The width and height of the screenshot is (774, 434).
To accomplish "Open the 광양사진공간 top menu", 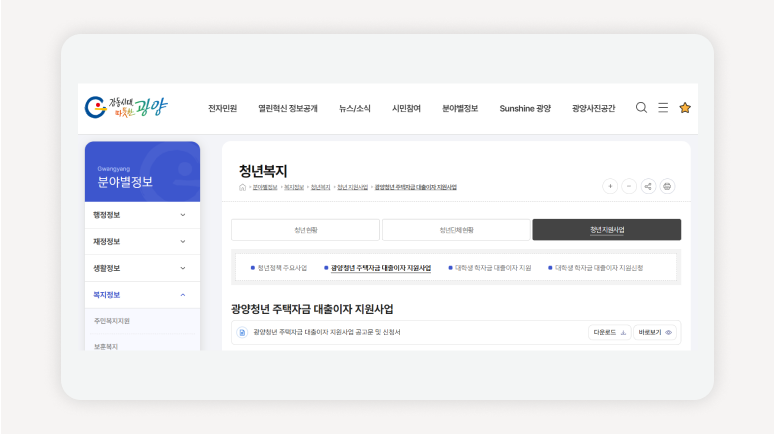I will tap(593, 108).
